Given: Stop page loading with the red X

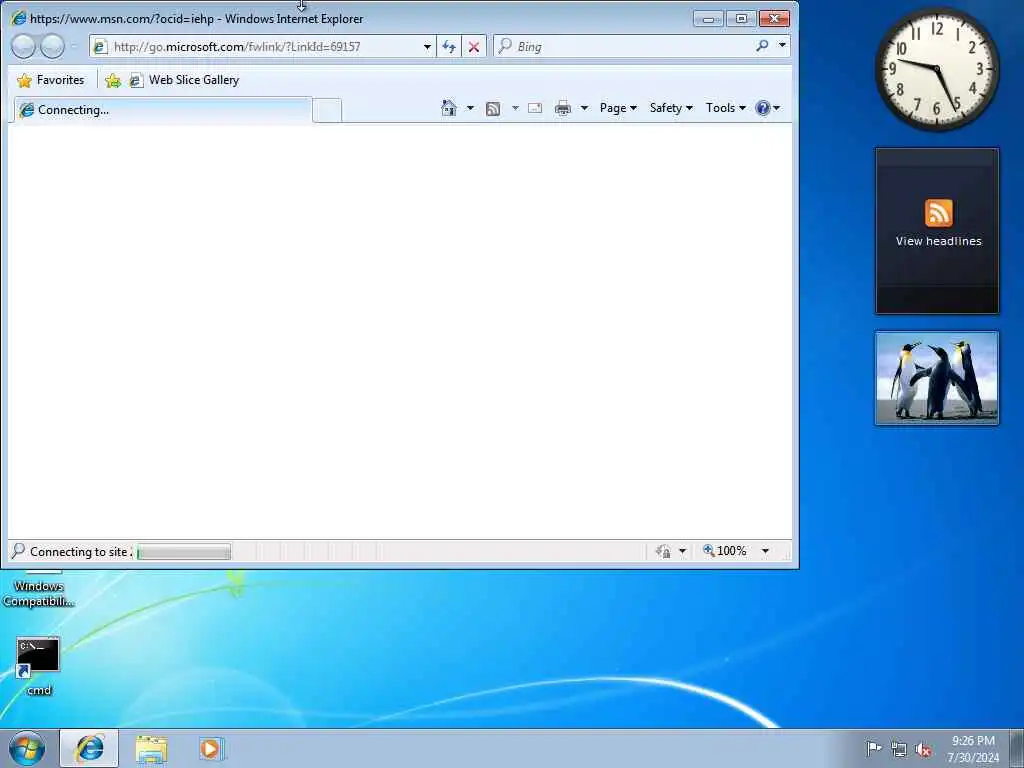Looking at the screenshot, I should point(474,46).
